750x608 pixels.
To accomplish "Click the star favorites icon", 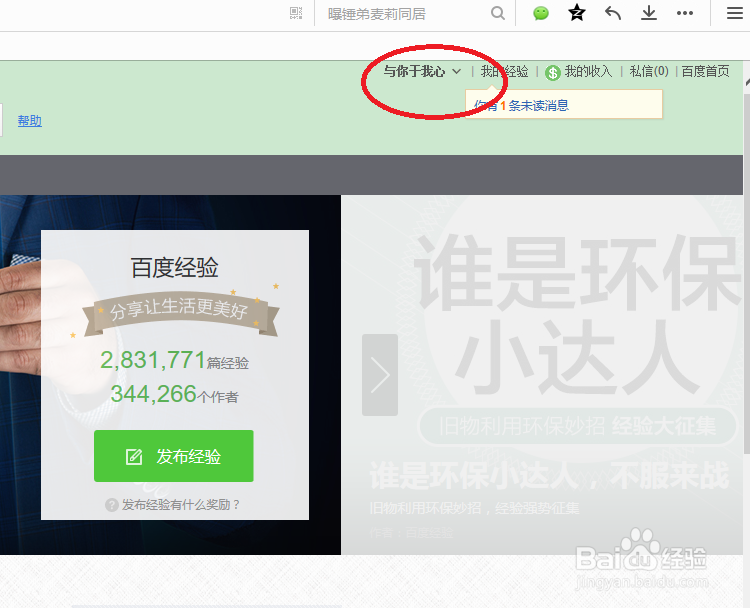I will coord(576,13).
